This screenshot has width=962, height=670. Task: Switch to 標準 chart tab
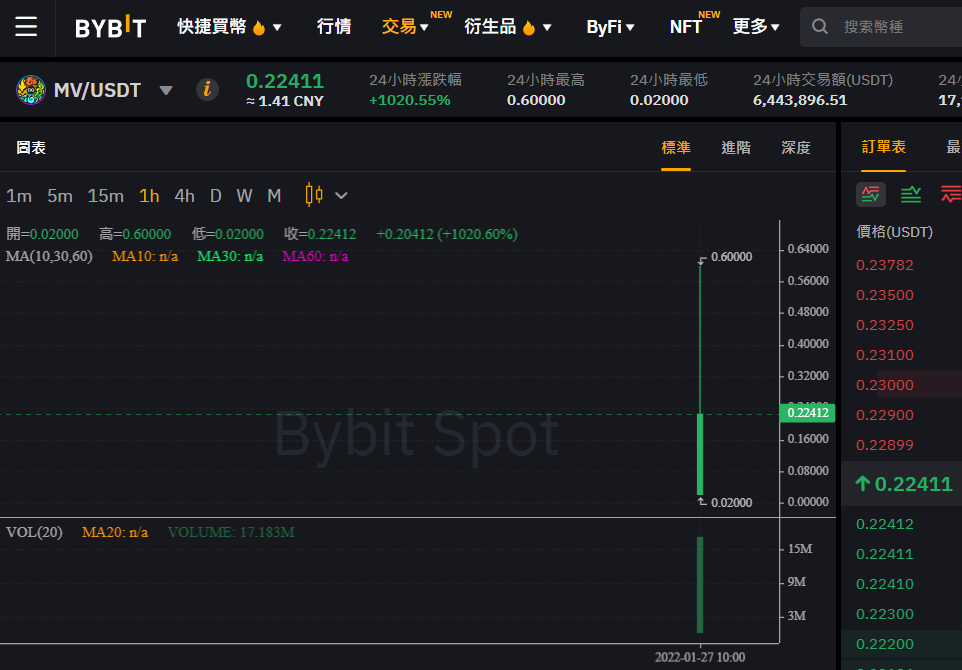[x=675, y=148]
